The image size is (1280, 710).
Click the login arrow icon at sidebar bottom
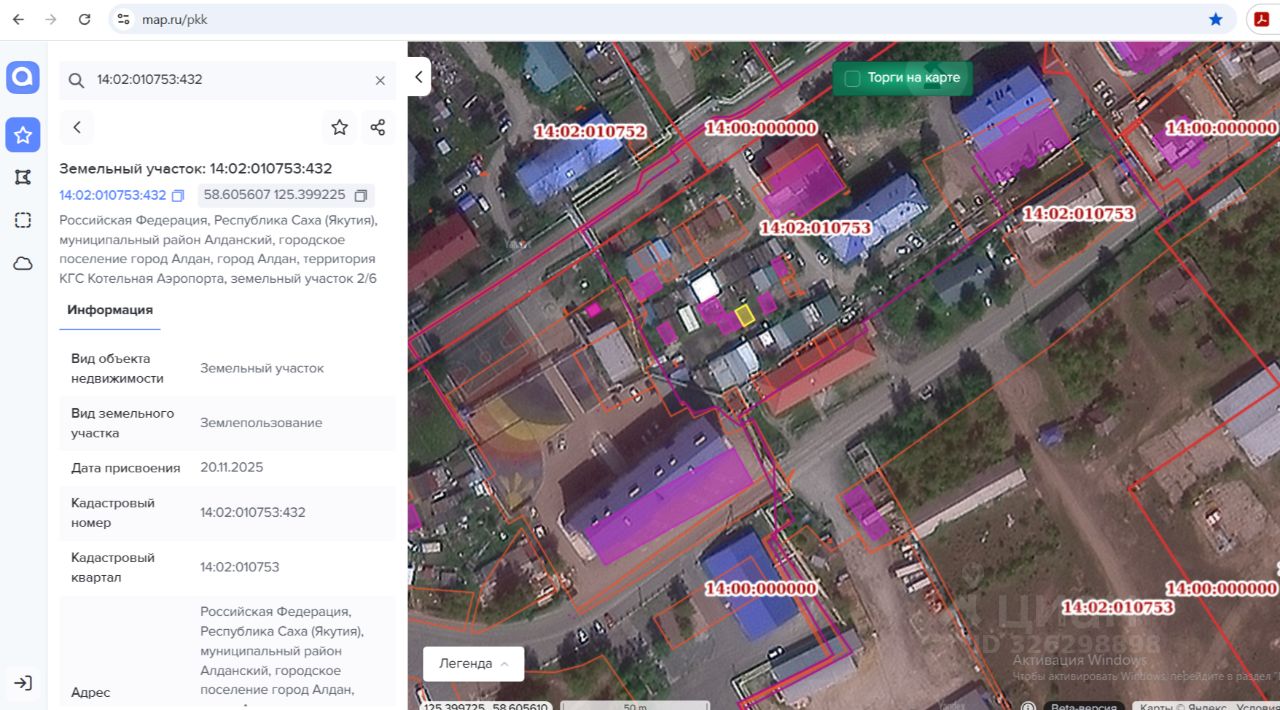23,683
